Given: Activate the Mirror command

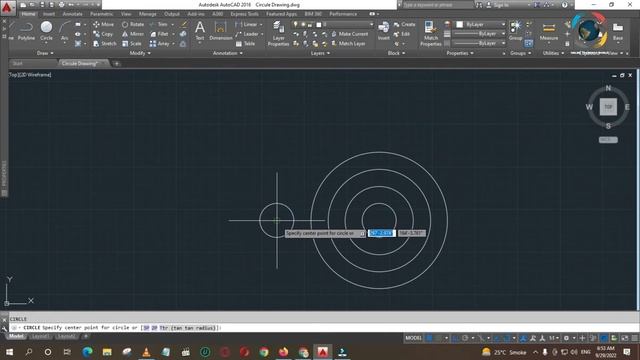Looking at the screenshot, I should pos(133,34).
